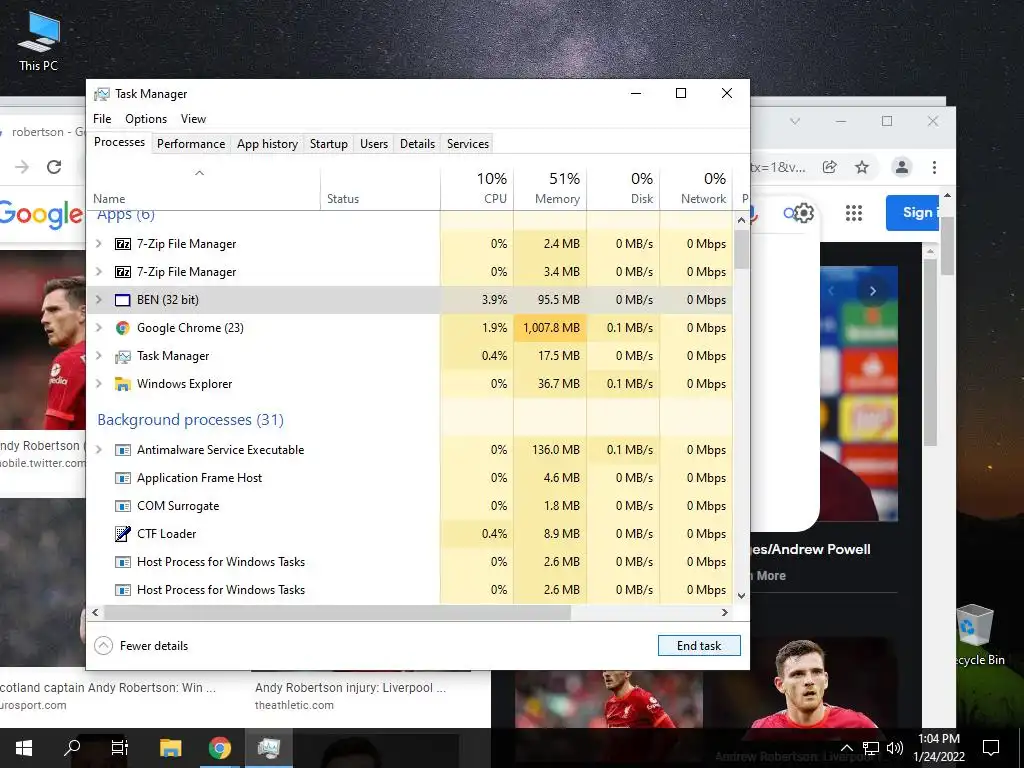Open the Recycle Bin desktop icon

(976, 635)
